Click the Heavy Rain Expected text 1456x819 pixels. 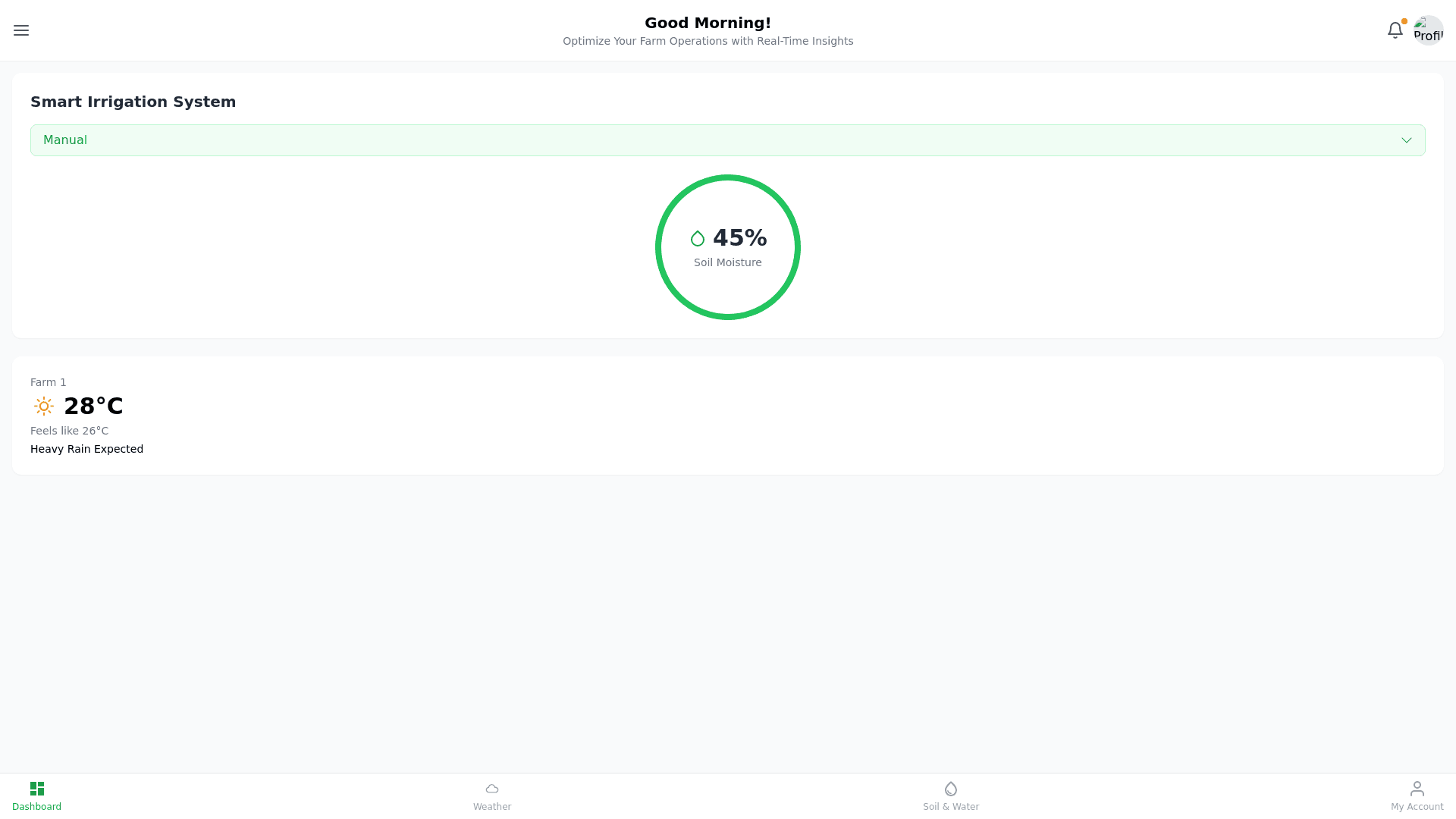pyautogui.click(x=86, y=449)
